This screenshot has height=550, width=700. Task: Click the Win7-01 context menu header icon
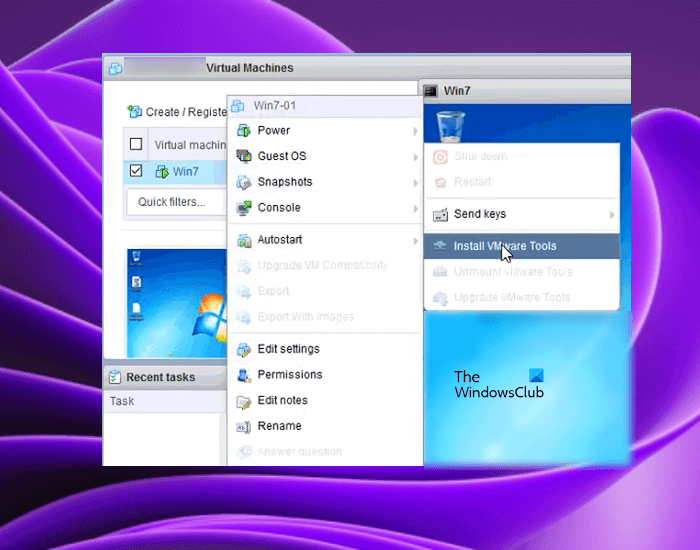coord(238,106)
